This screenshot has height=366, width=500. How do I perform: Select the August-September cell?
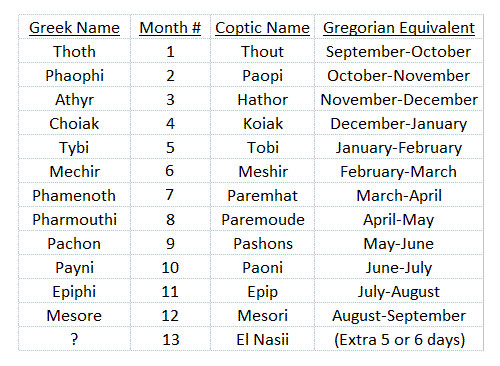(399, 315)
